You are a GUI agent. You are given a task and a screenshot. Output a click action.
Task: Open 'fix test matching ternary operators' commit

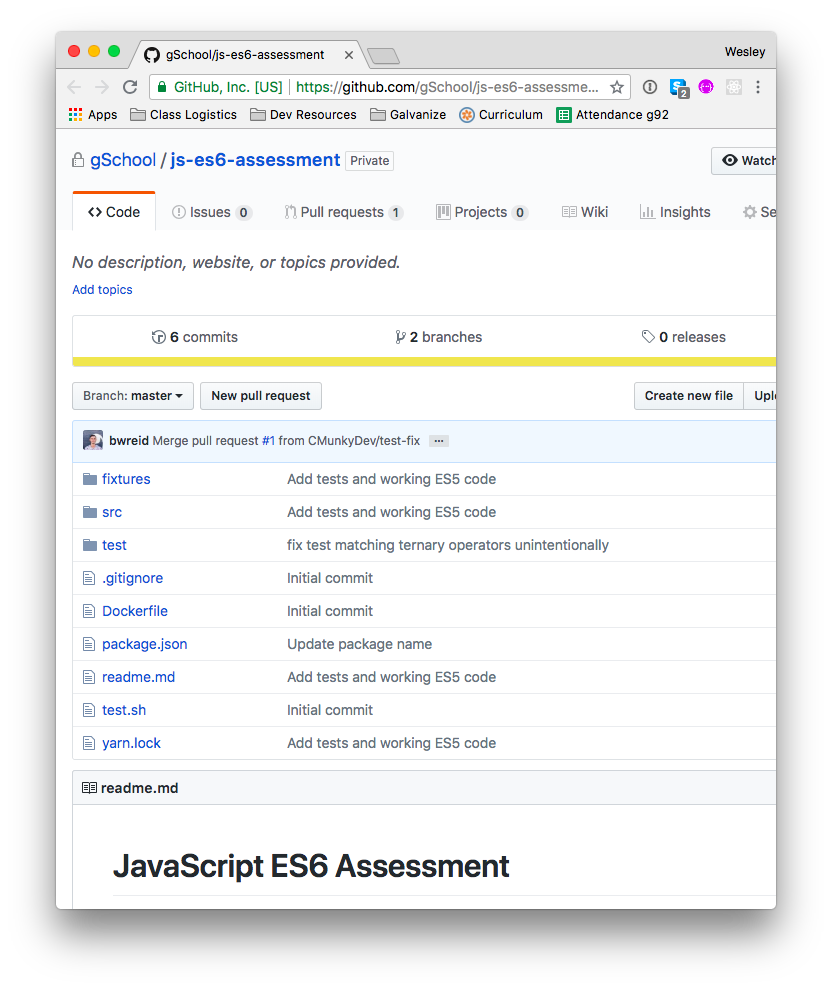448,545
